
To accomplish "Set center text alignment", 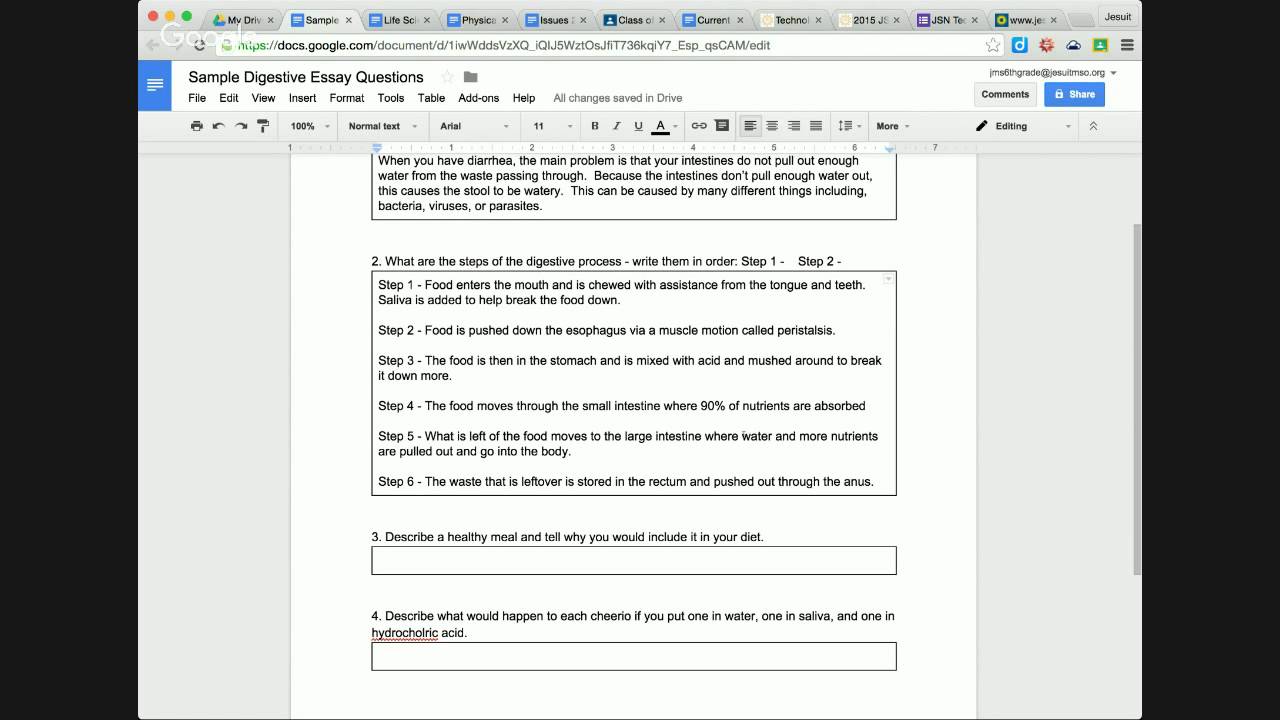I will 772,126.
